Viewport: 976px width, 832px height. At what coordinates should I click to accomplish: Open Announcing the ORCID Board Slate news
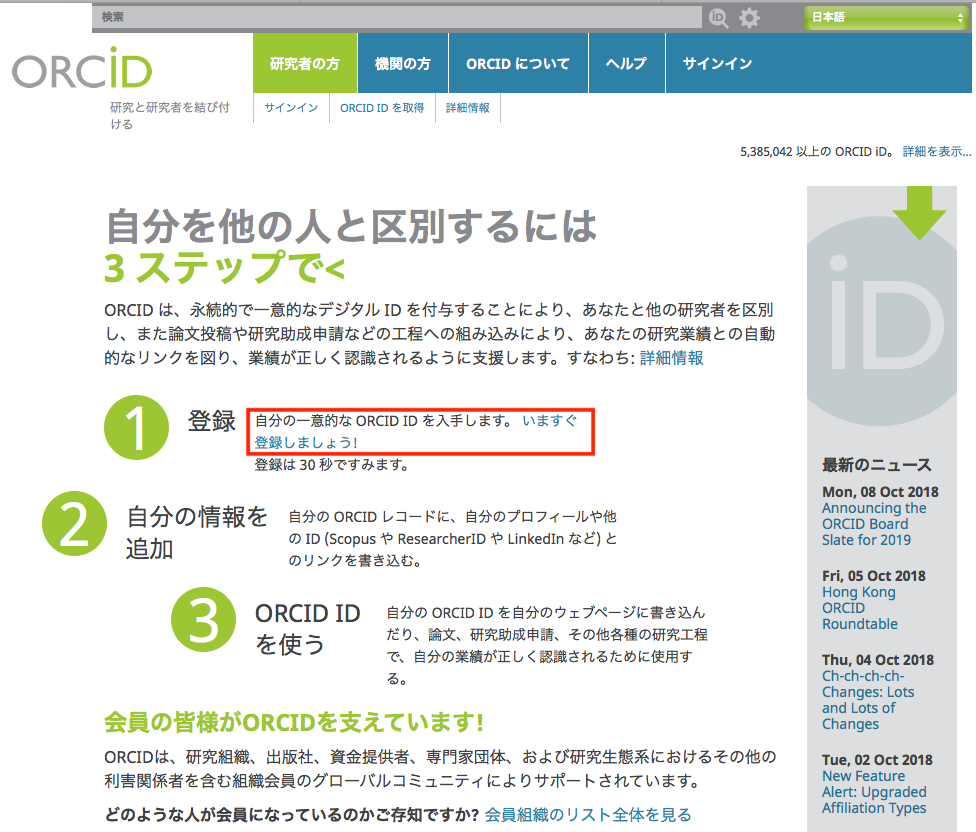[x=874, y=524]
